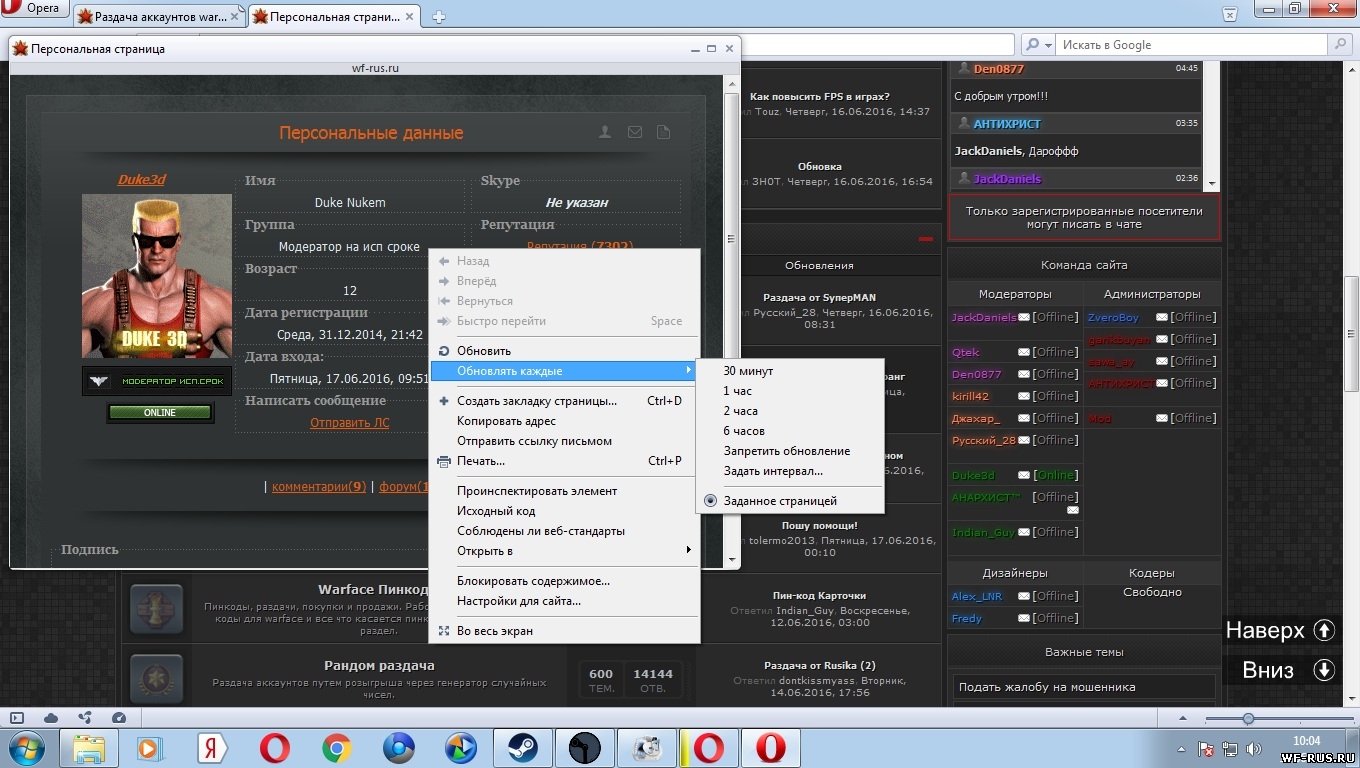Viewport: 1360px width, 768px height.
Task: Click the Отправить ЛС link
Action: click(x=350, y=423)
